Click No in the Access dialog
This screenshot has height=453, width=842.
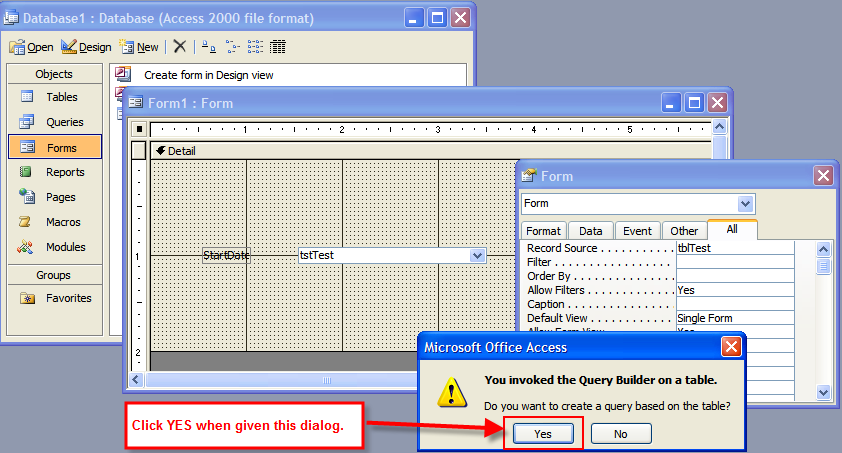click(x=621, y=434)
